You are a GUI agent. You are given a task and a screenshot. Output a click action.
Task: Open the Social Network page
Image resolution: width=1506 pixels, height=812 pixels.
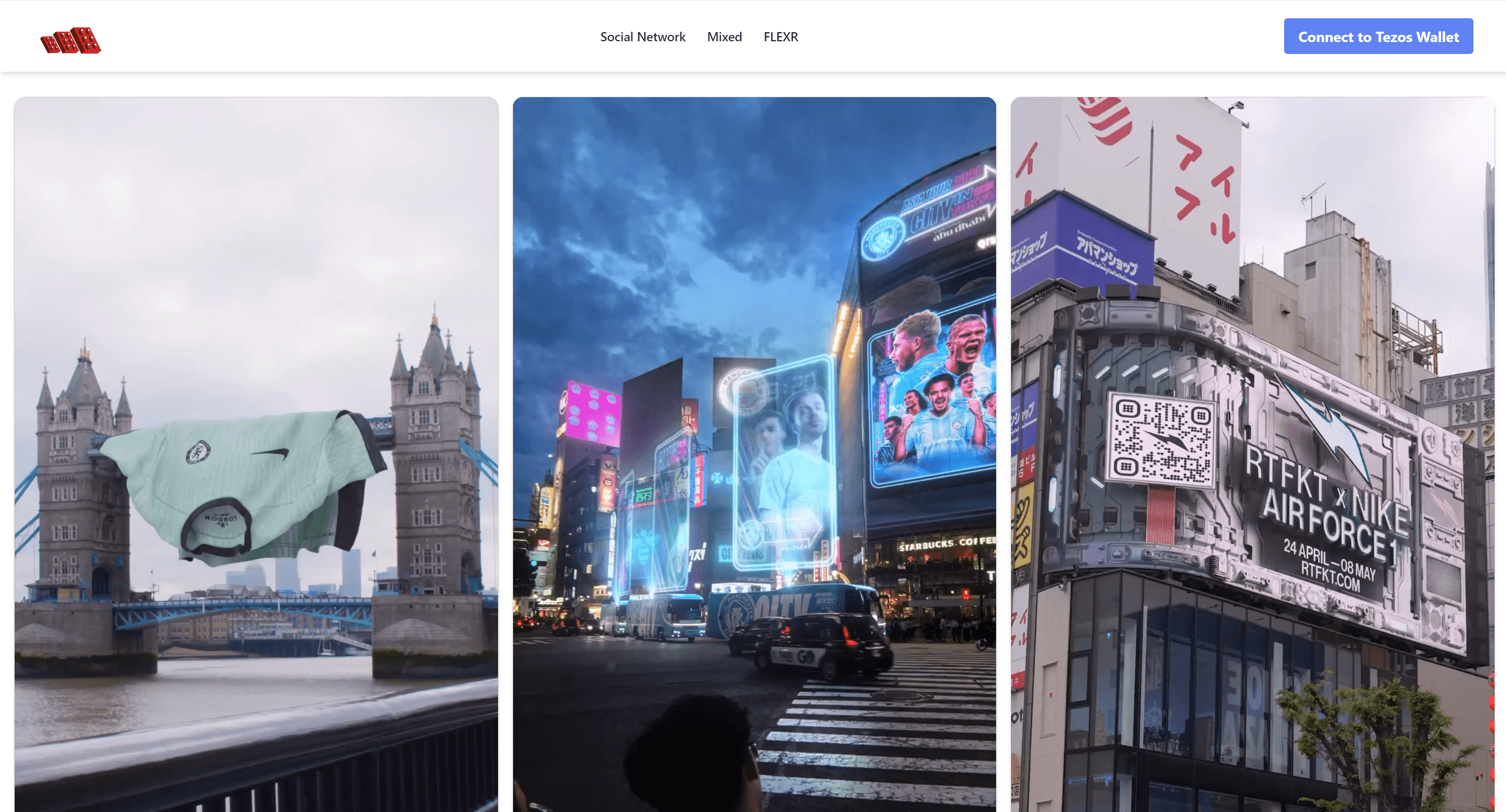(x=642, y=37)
